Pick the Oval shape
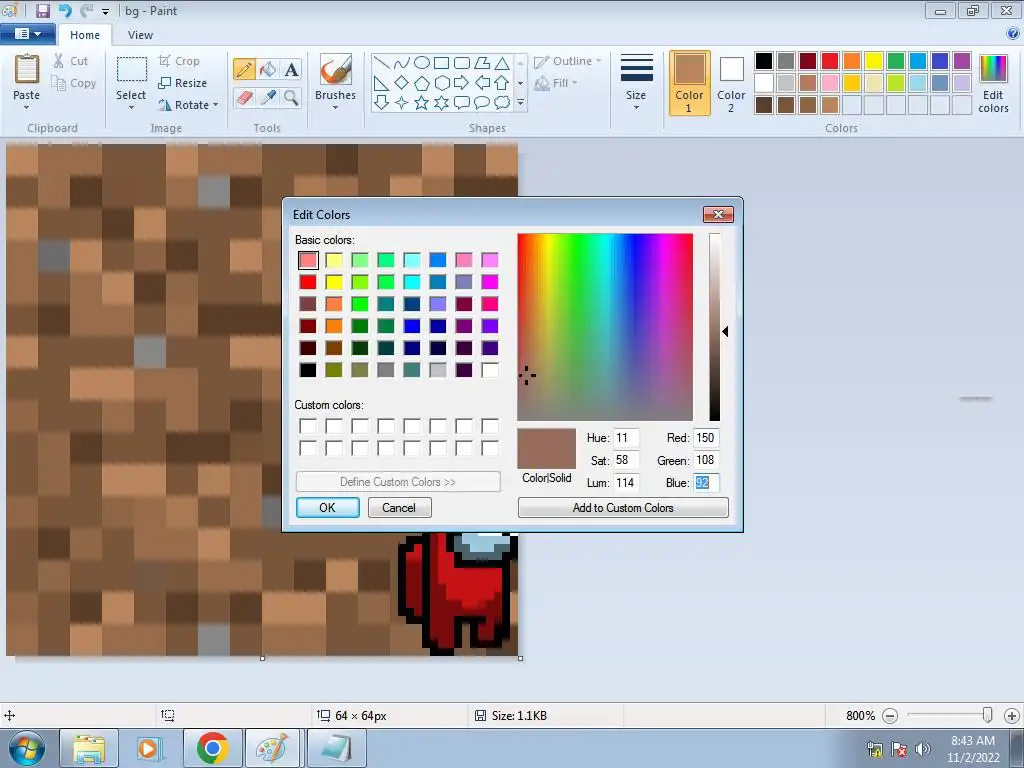This screenshot has height=768, width=1024. click(422, 63)
